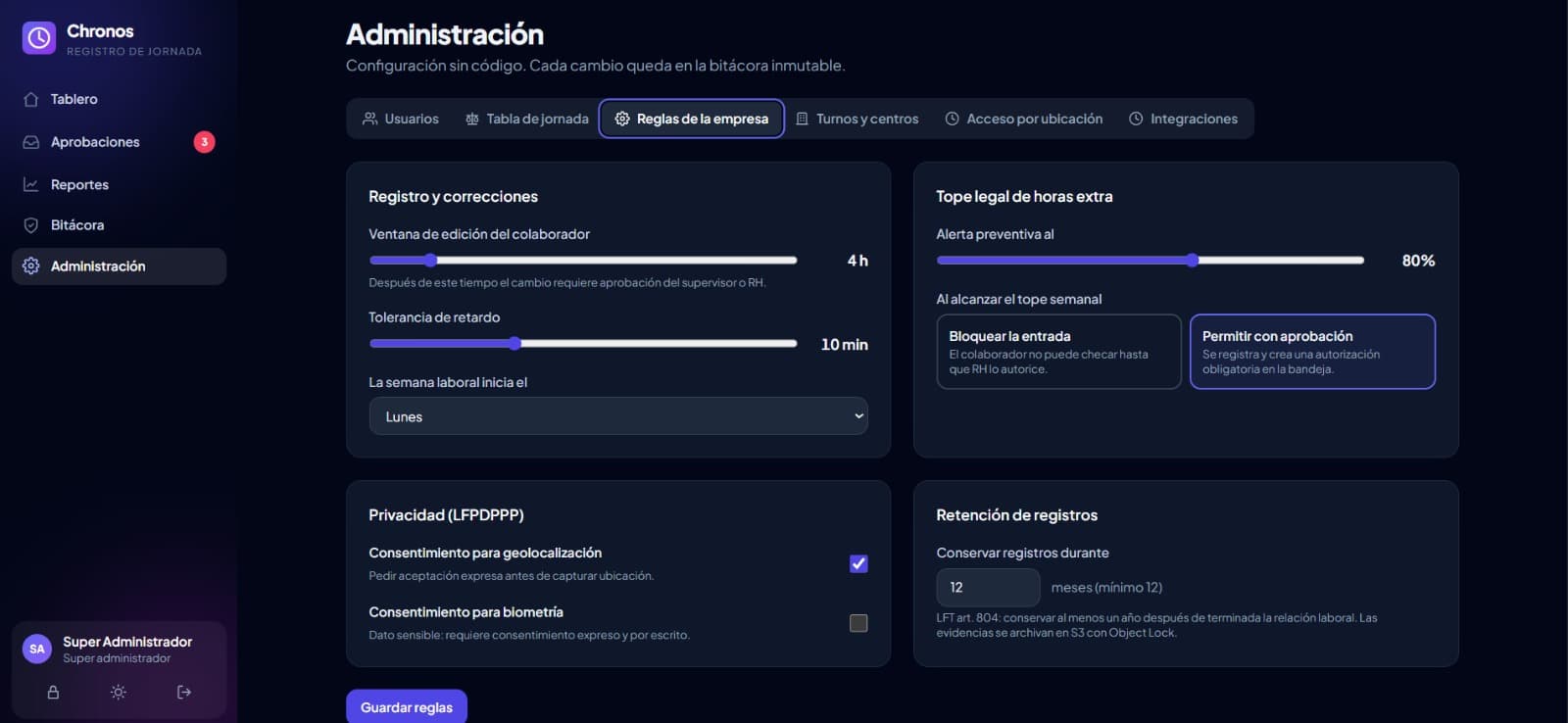The width and height of the screenshot is (1568, 723).
Task: Click the clock icon on Integraciones
Action: (x=1136, y=119)
